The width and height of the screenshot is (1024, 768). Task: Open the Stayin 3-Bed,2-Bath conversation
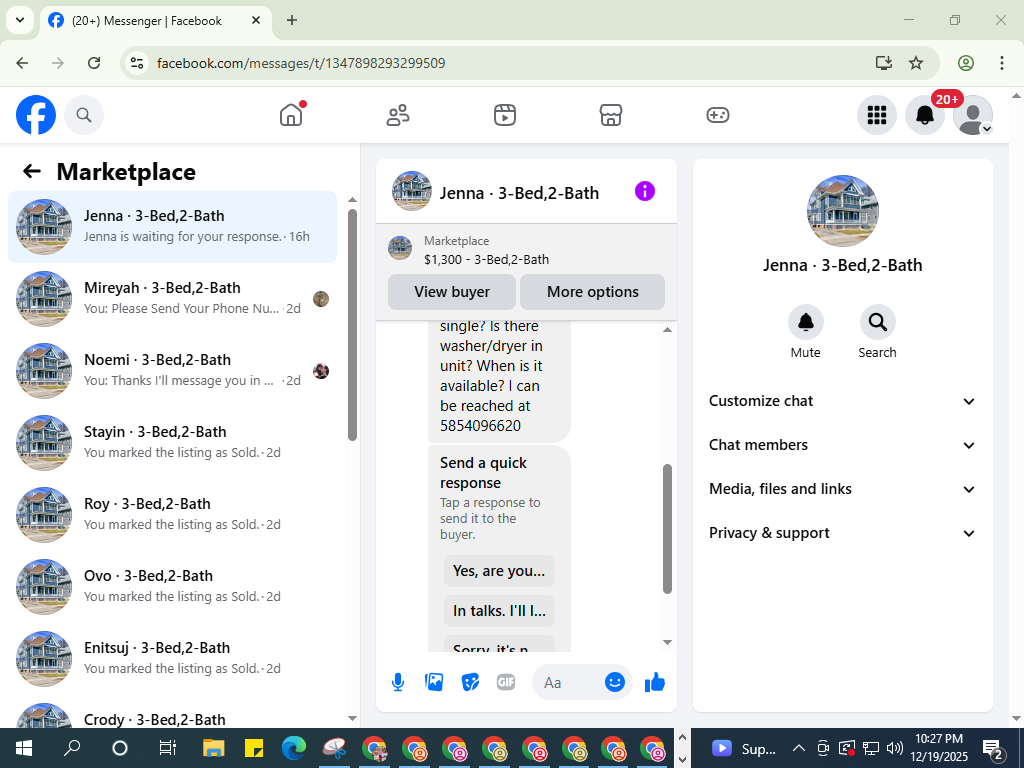pos(172,442)
